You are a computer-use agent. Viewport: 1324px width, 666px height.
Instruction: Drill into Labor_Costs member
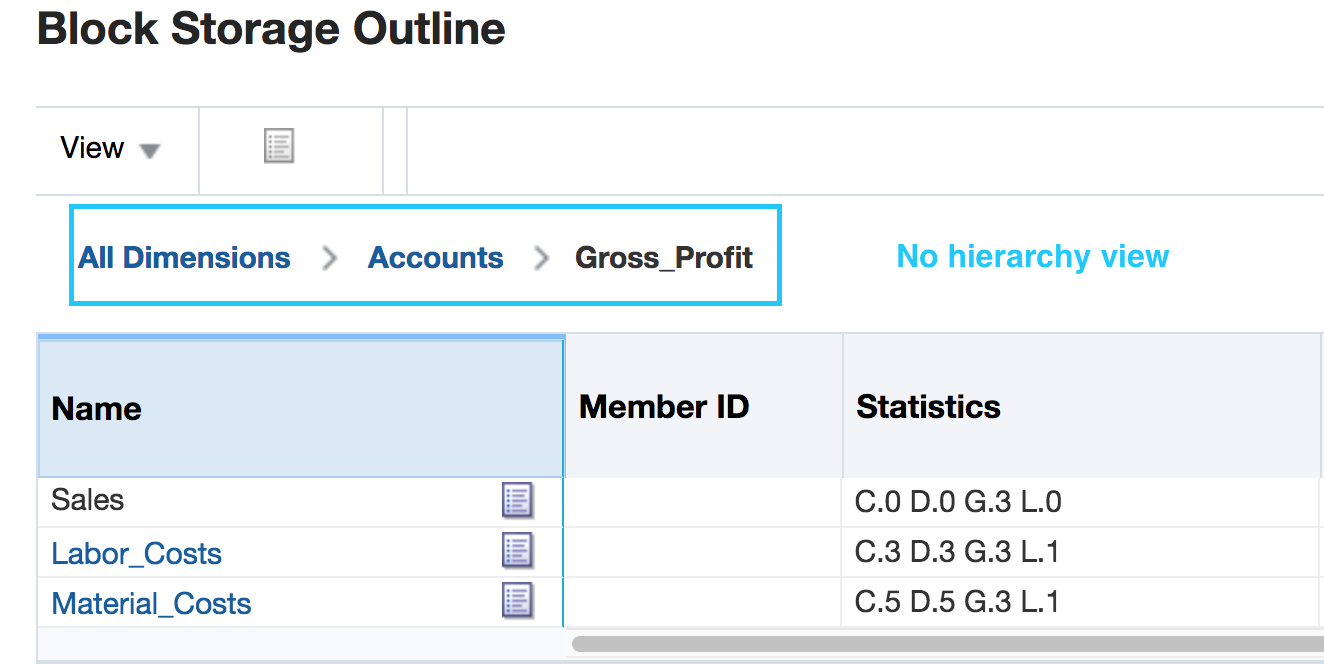click(x=137, y=554)
